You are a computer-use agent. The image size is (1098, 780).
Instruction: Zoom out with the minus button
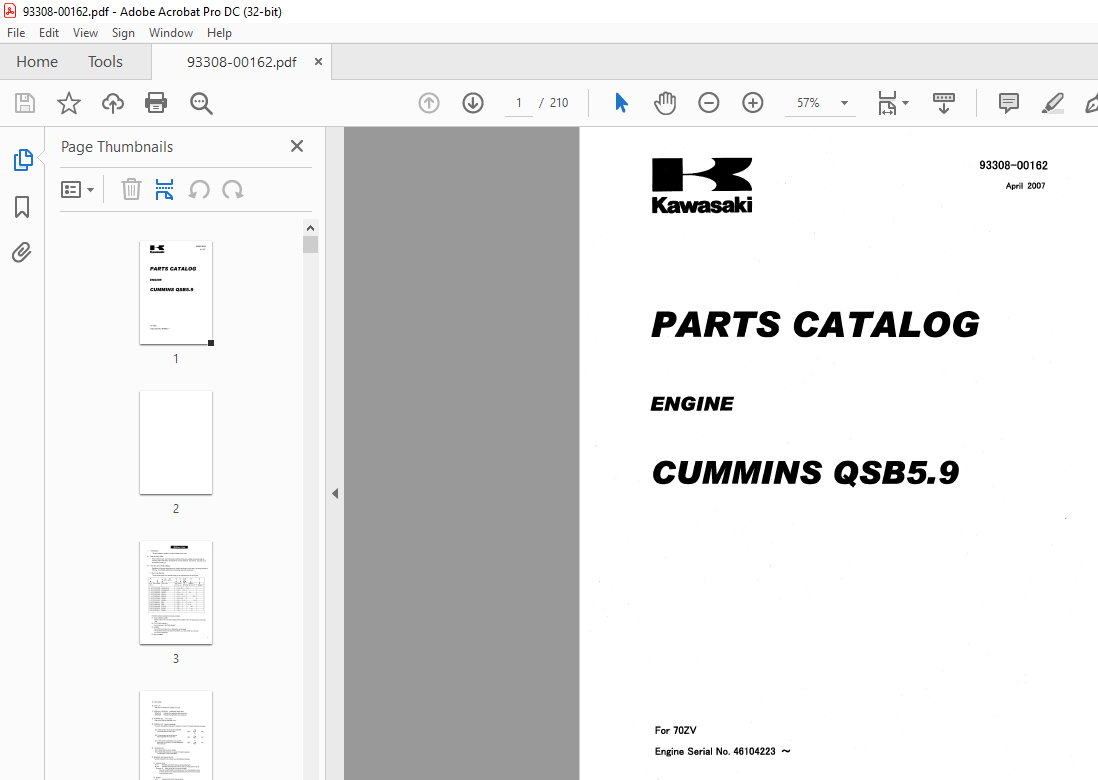click(709, 103)
